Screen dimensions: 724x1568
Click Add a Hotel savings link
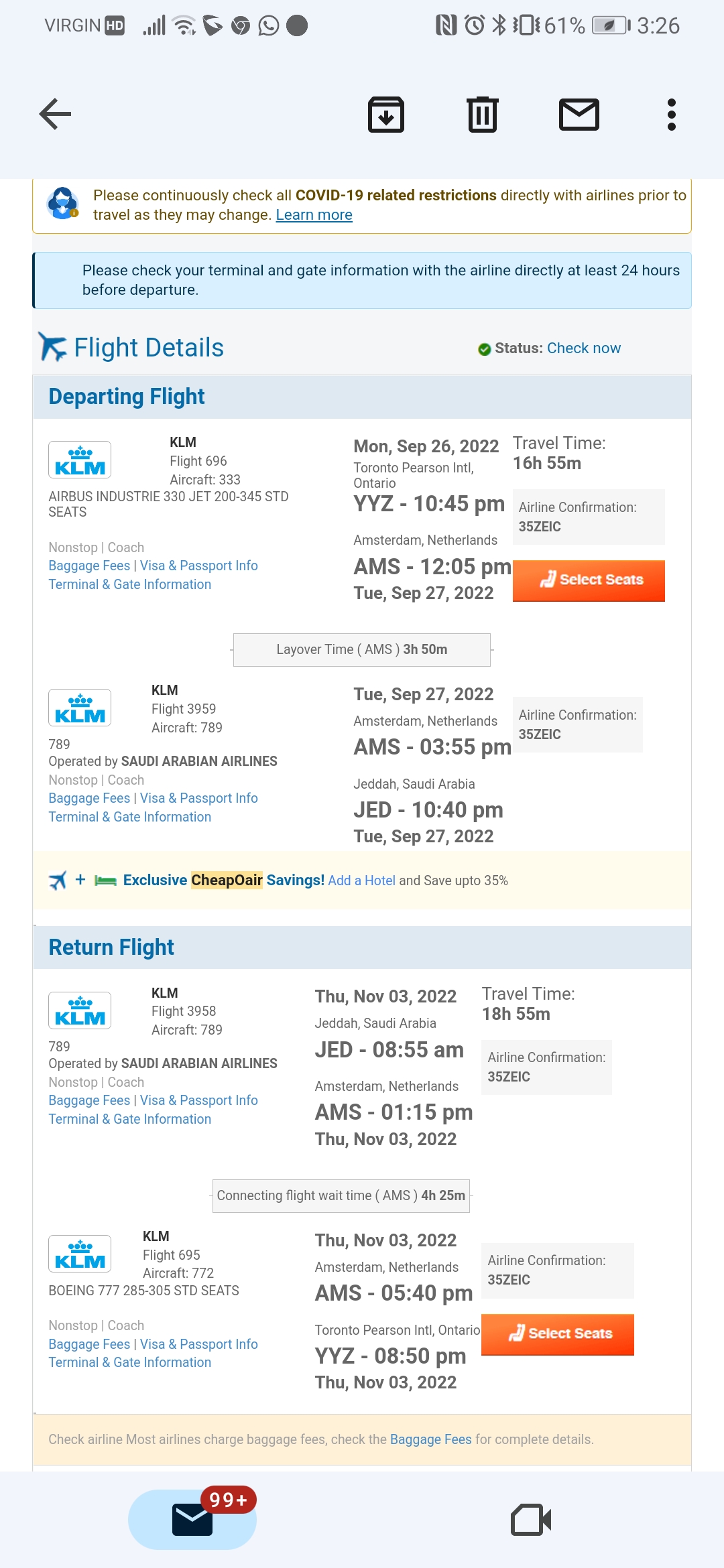361,880
